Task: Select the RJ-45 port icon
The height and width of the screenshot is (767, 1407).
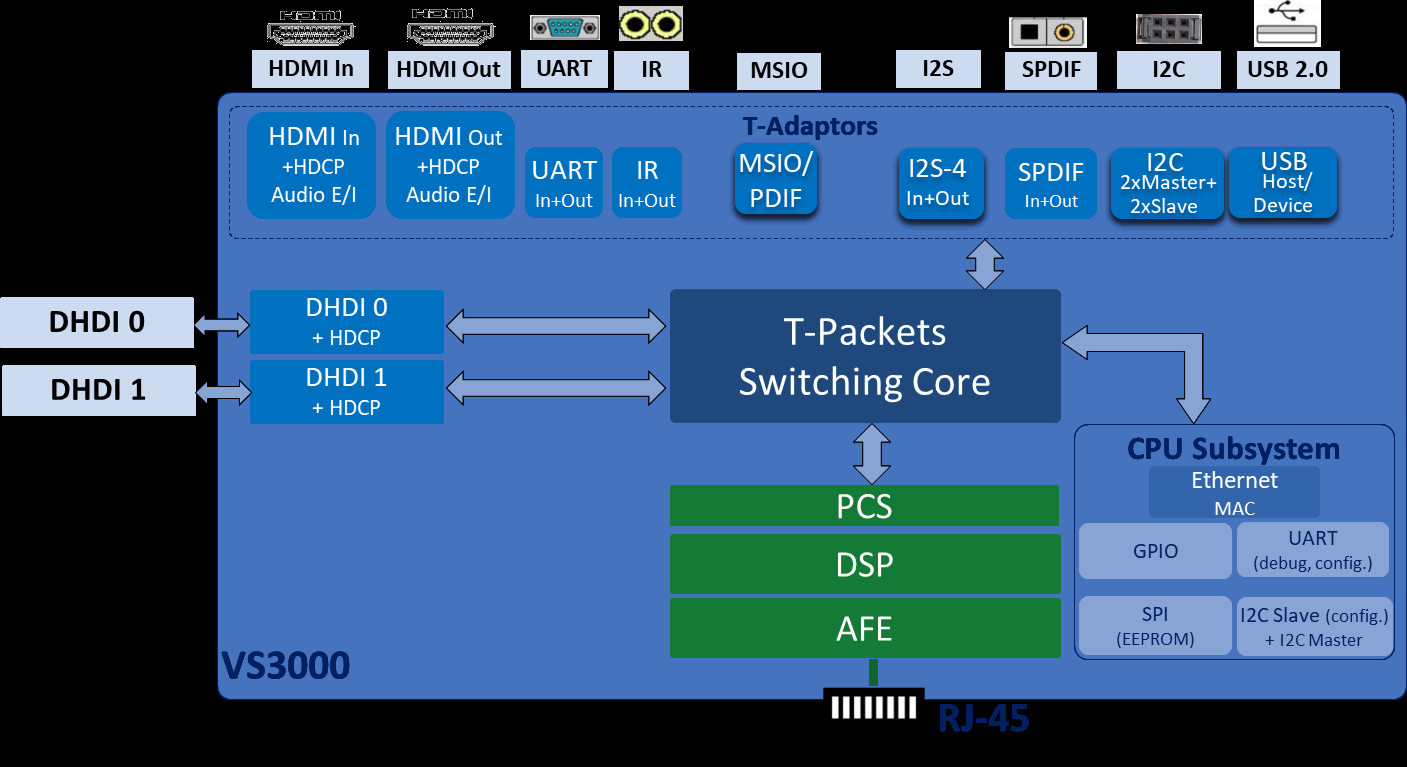Action: coord(873,705)
